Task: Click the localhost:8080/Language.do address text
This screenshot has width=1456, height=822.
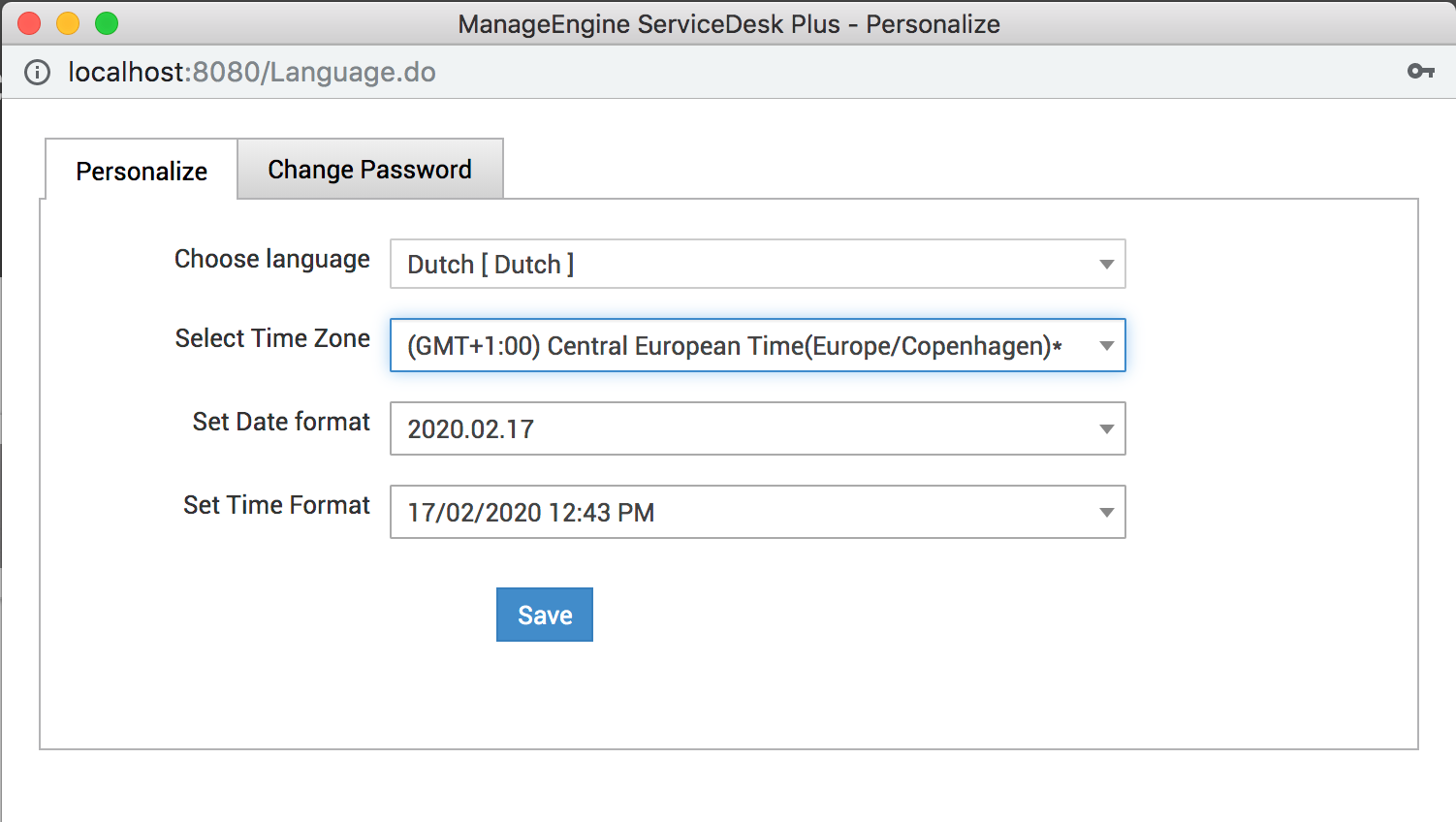Action: click(x=252, y=73)
